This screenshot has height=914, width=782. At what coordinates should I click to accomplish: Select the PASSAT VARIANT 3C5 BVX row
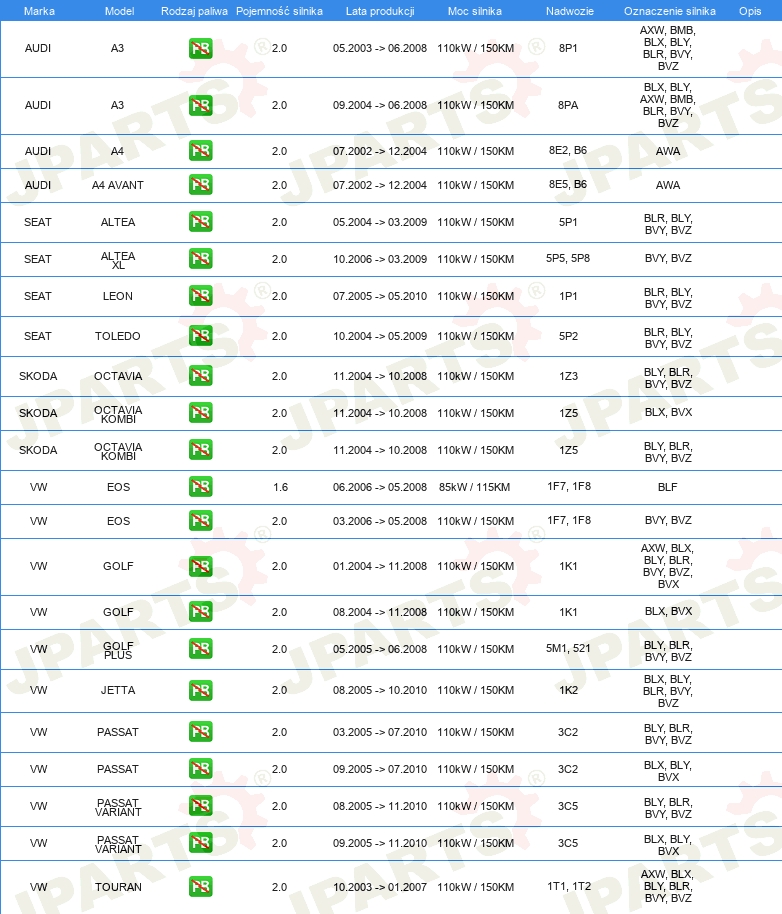click(x=391, y=843)
